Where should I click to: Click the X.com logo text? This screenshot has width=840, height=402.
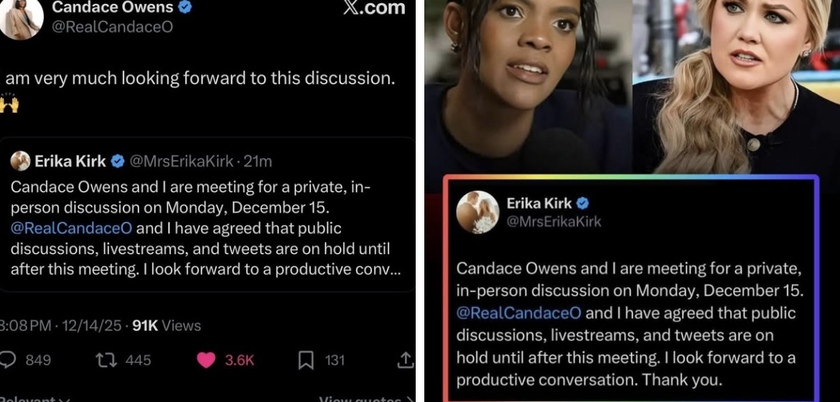374,8
